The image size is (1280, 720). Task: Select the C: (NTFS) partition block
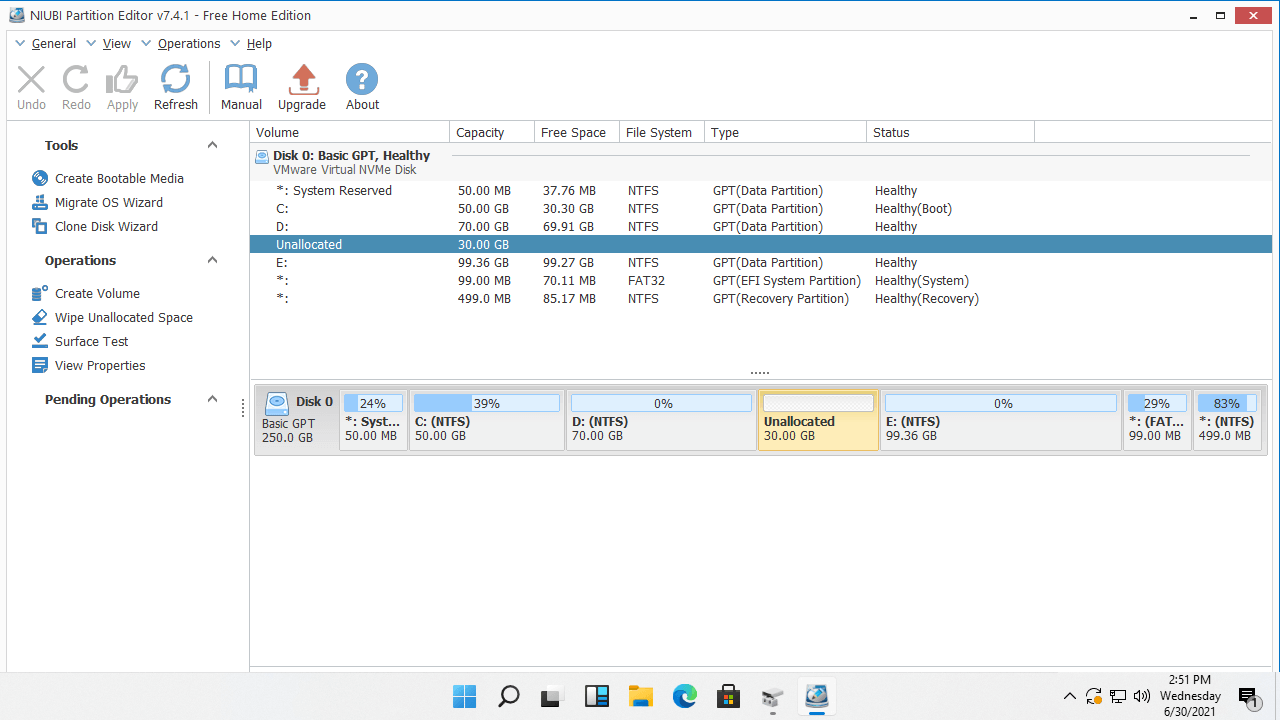click(486, 421)
